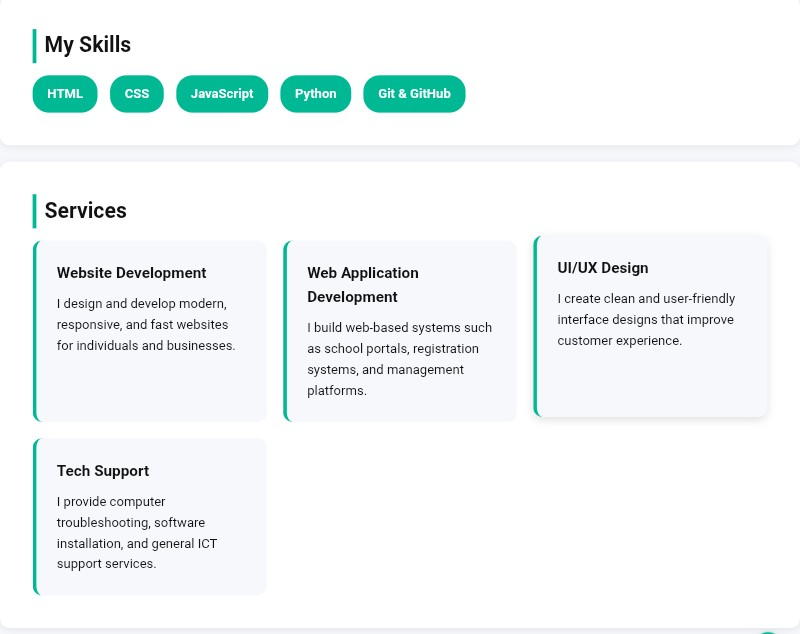Select the Git & GitHub skill badge
The image size is (800, 634).
pyautogui.click(x=414, y=93)
